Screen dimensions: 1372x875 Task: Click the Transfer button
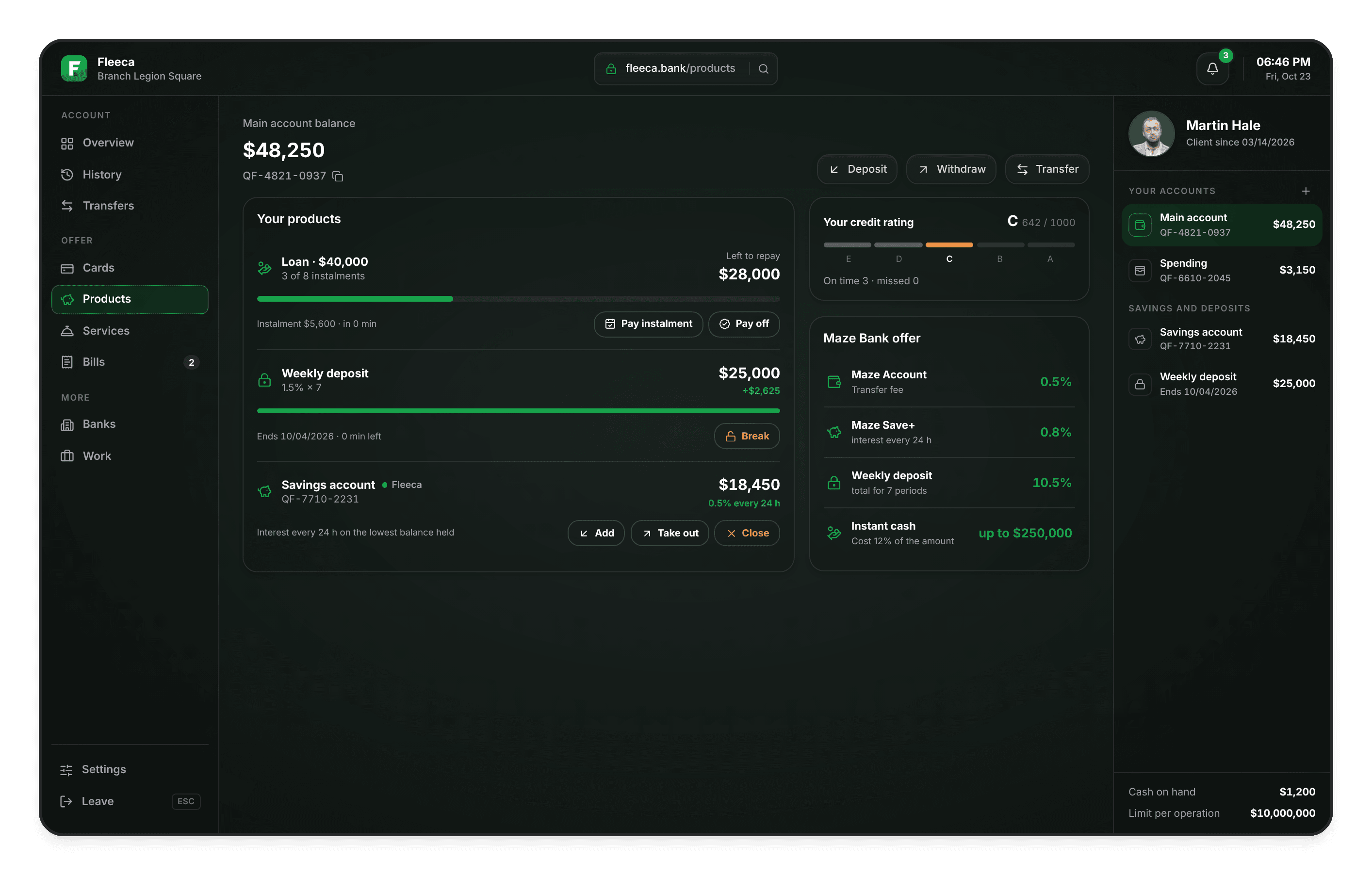(1047, 169)
